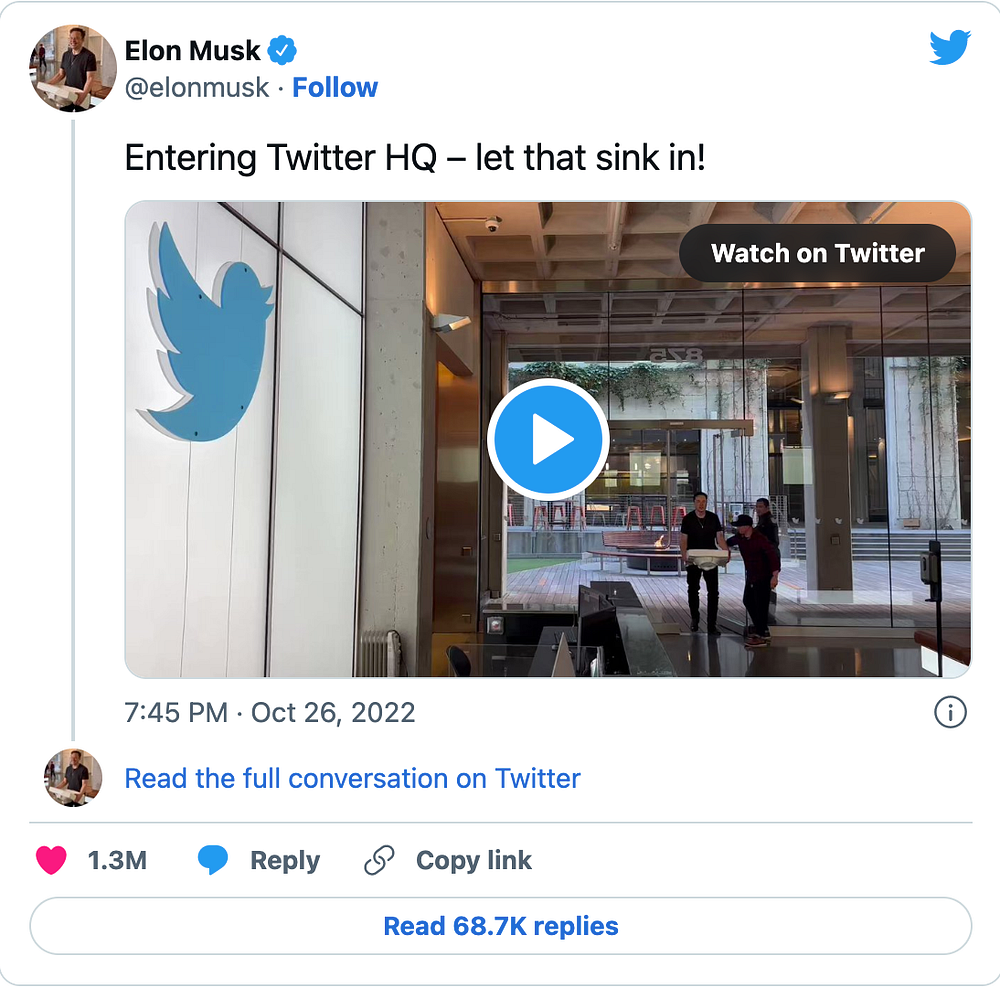Image resolution: width=1000 pixels, height=987 pixels.
Task: Click the 1.3M likes count
Action: tap(117, 860)
